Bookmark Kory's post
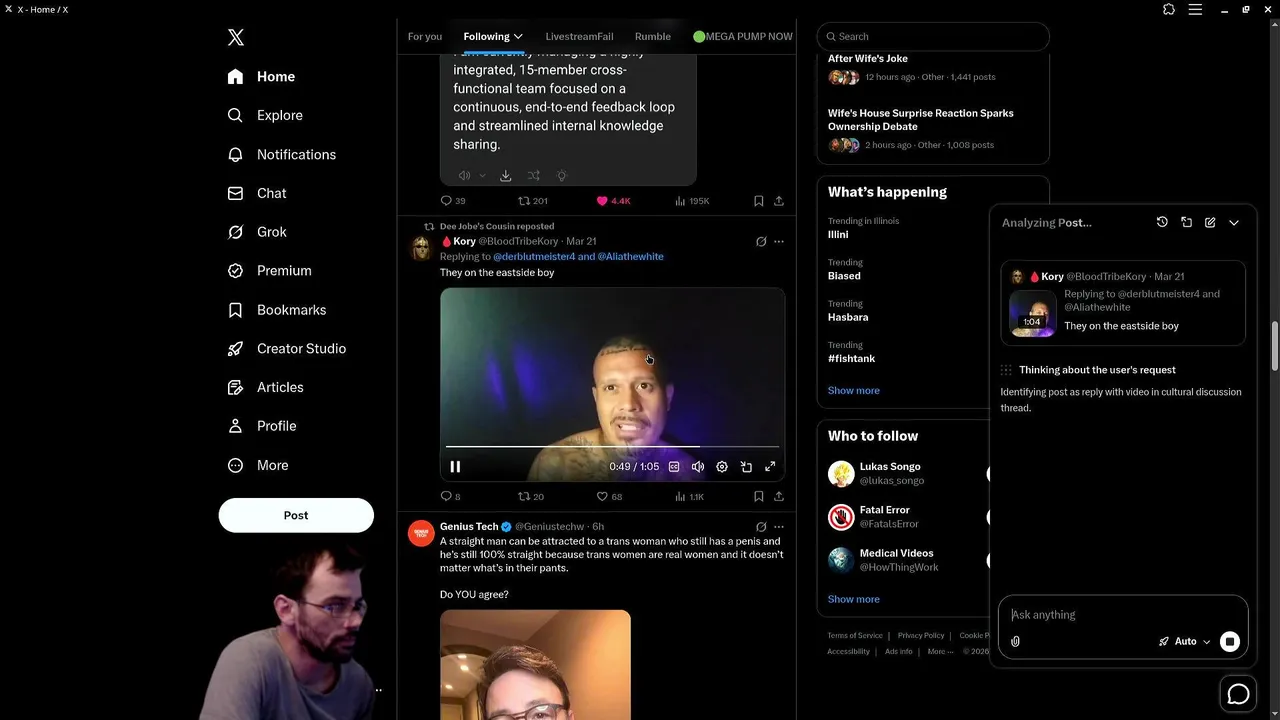This screenshot has width=1280, height=720. 759,496
